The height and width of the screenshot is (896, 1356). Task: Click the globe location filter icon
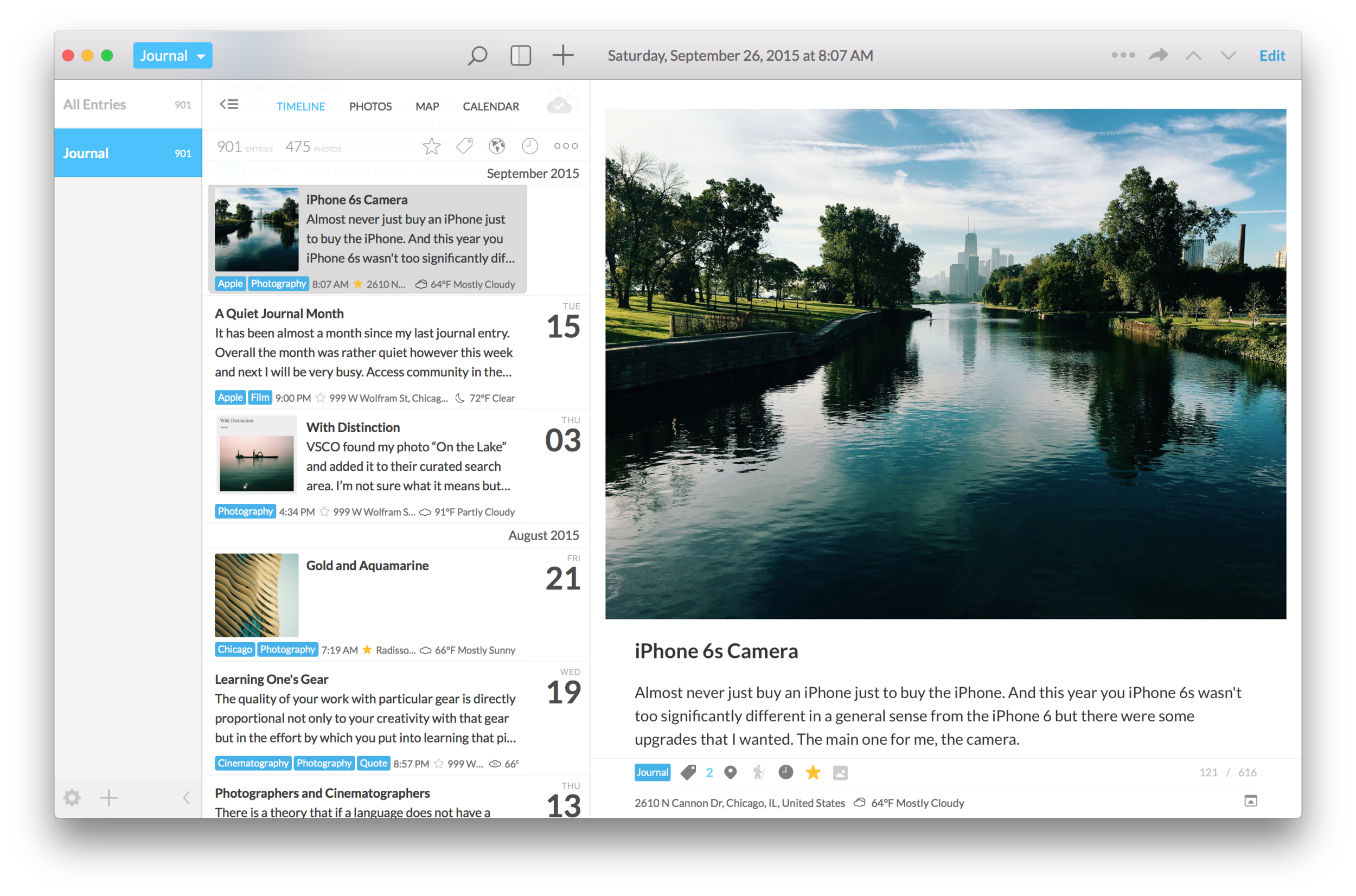[497, 146]
